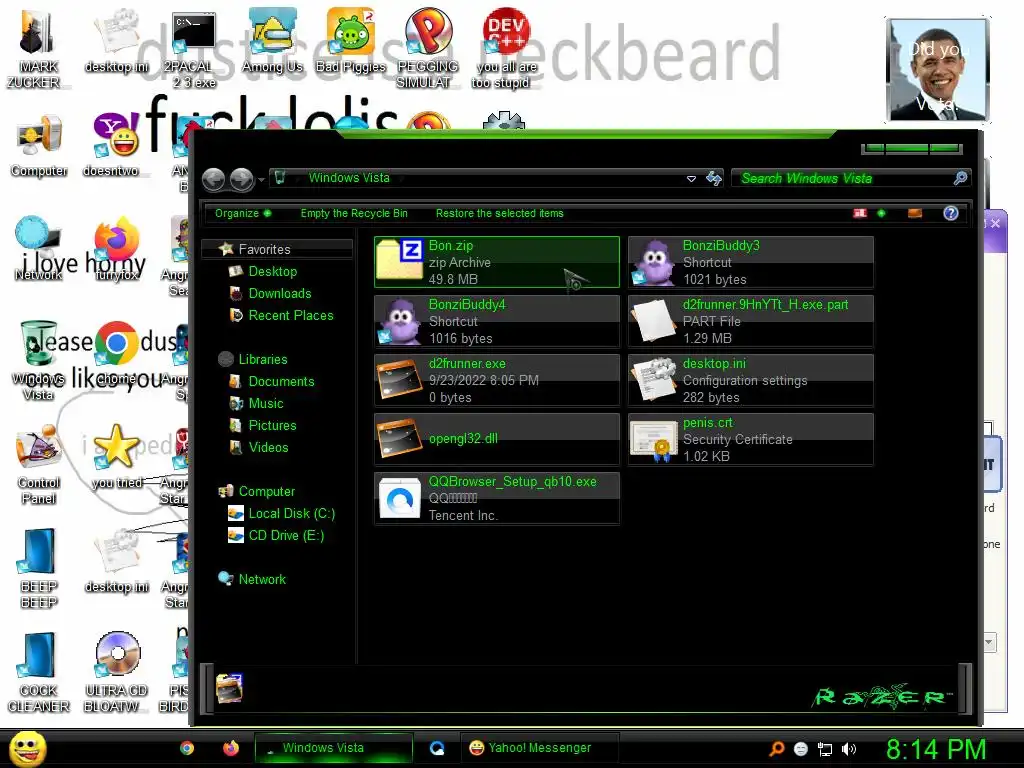Click the Back navigation arrow
This screenshot has height=768, width=1024.
[x=214, y=179]
